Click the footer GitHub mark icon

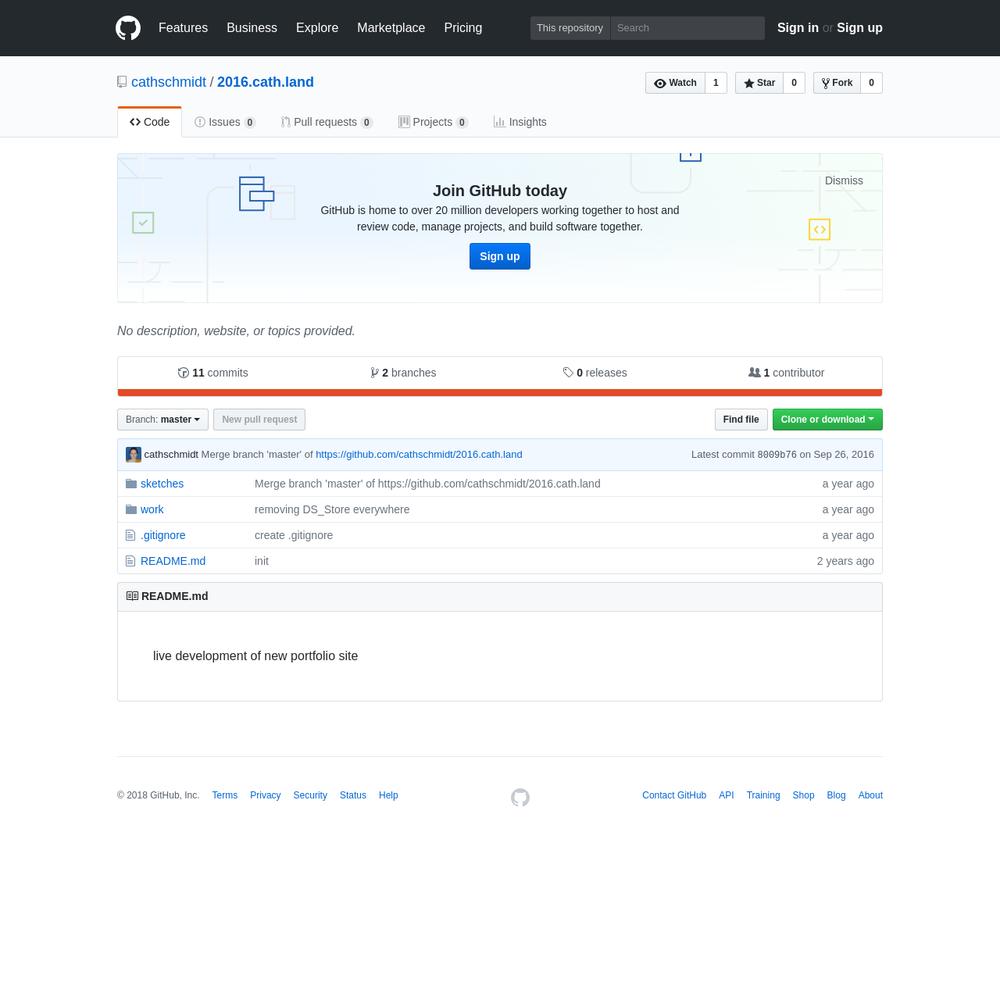[520, 797]
